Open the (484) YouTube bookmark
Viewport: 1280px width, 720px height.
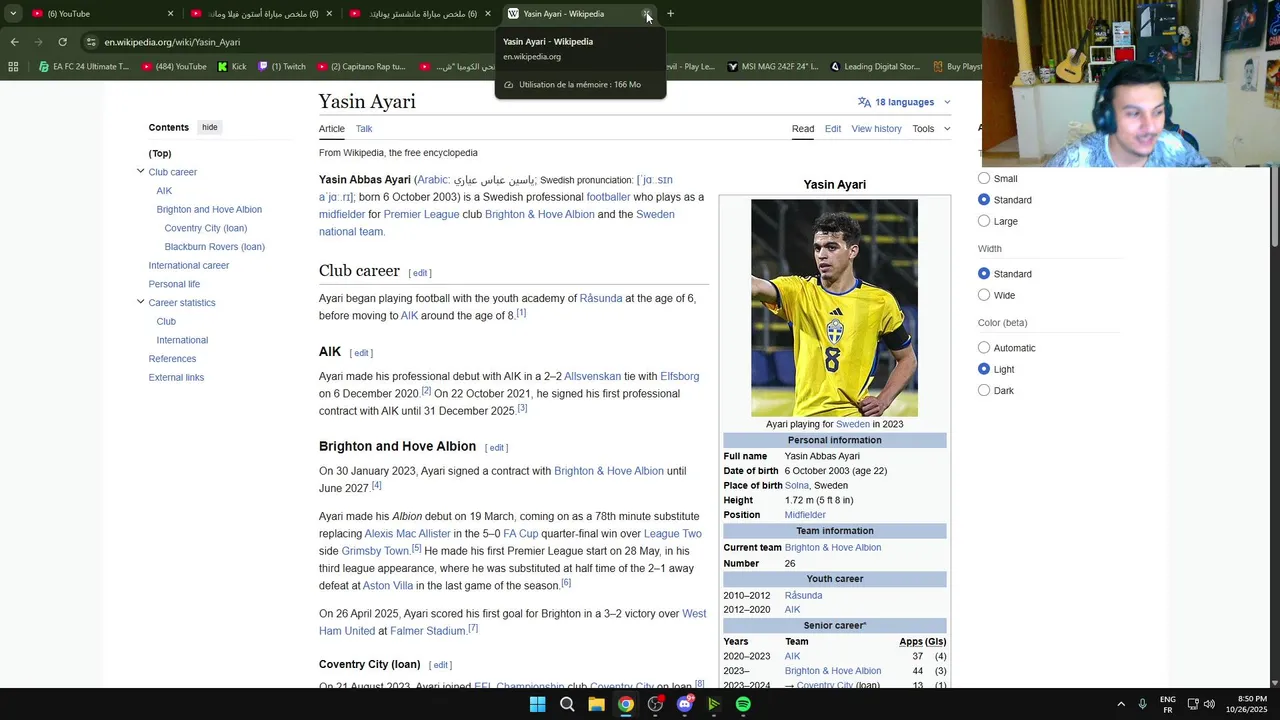click(x=173, y=67)
